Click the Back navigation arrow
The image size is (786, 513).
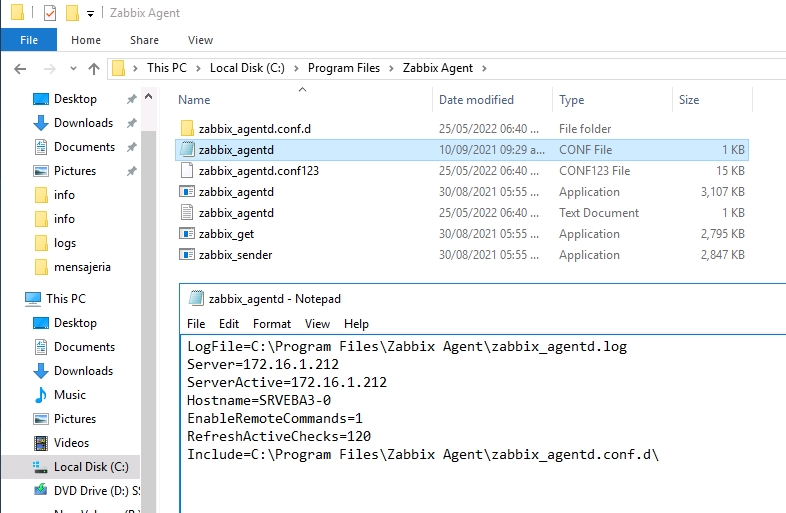(x=20, y=69)
